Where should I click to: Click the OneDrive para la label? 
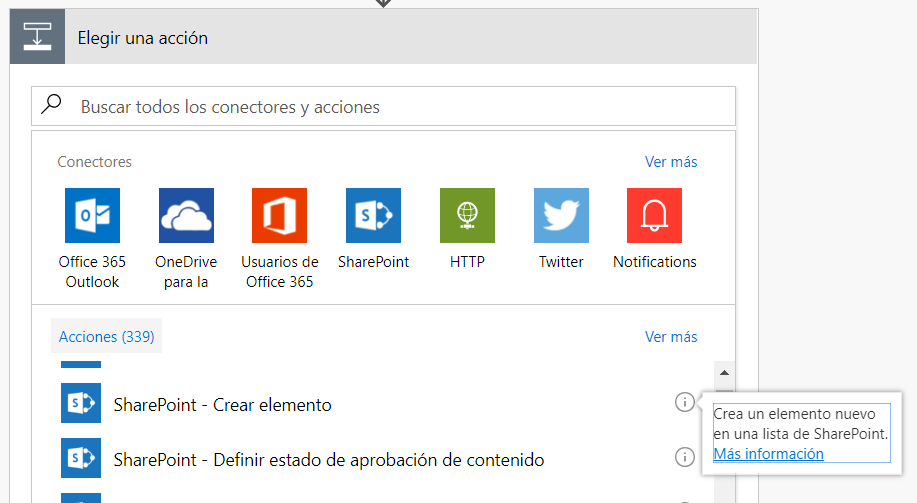pos(186,272)
